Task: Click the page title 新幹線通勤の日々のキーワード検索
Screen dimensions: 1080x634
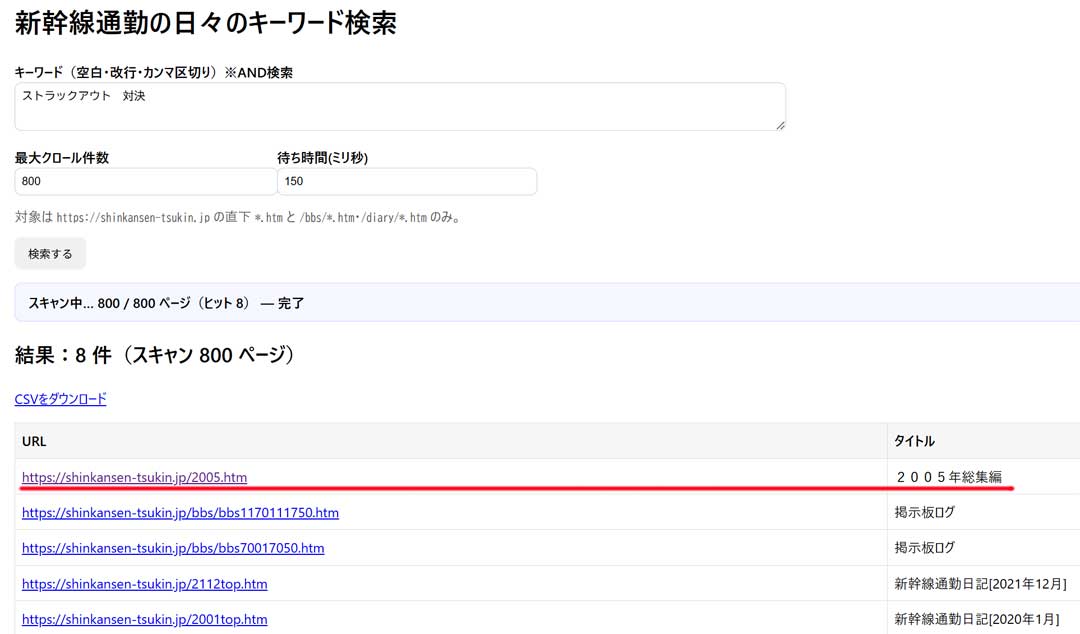Action: tap(206, 22)
